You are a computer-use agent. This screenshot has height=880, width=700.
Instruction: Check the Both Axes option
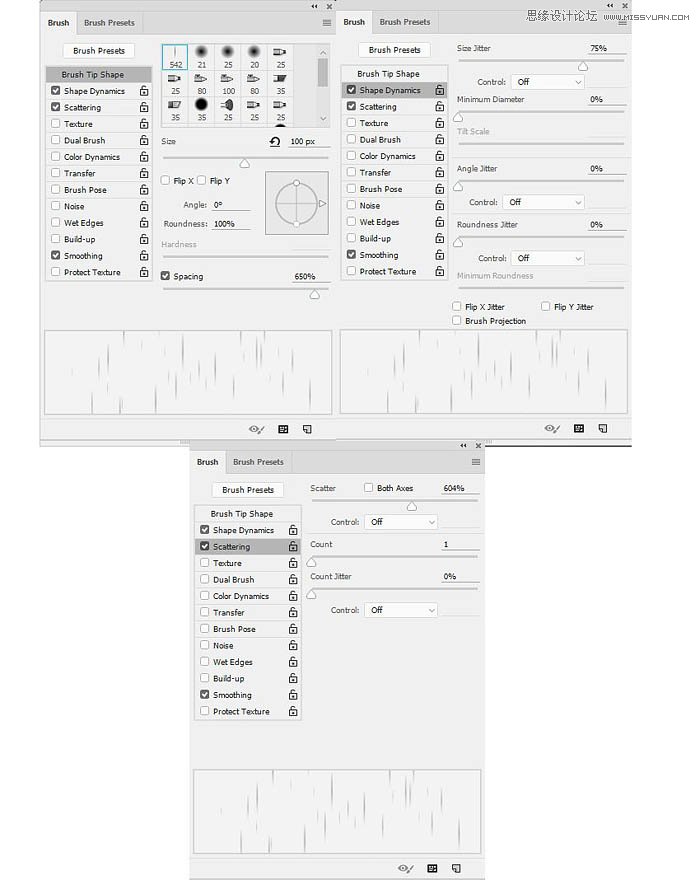click(x=369, y=488)
